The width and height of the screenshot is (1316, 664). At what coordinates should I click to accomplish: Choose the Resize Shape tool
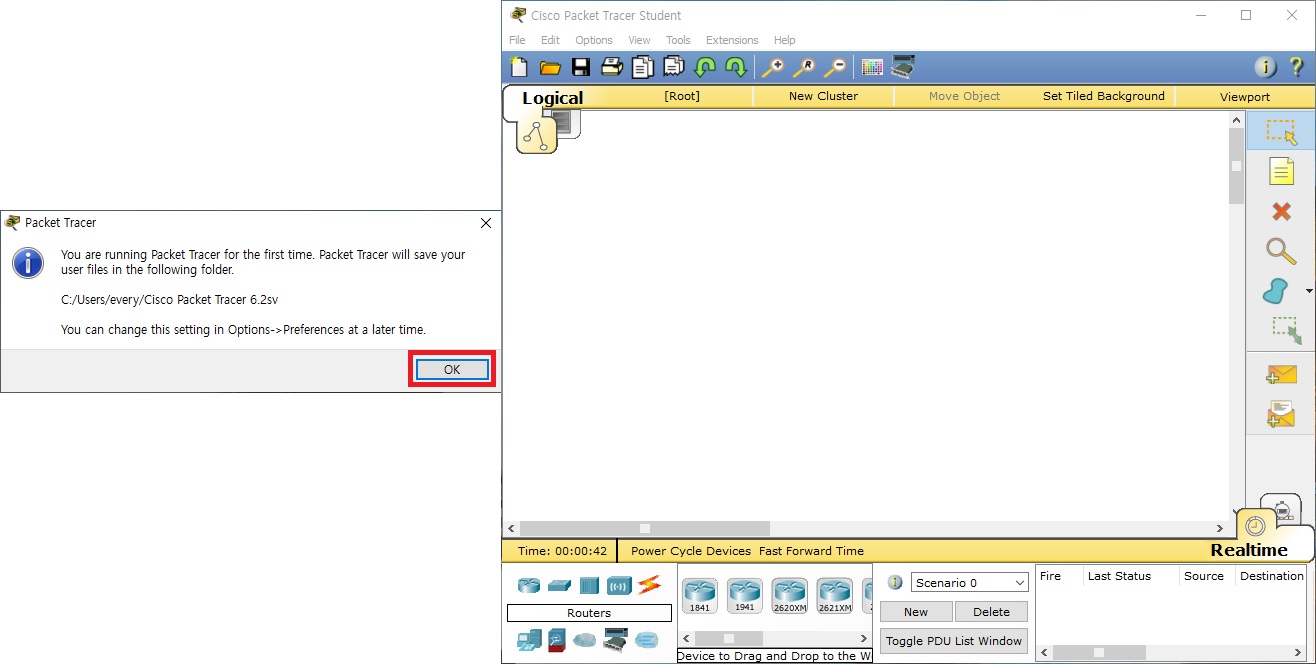(x=1286, y=331)
